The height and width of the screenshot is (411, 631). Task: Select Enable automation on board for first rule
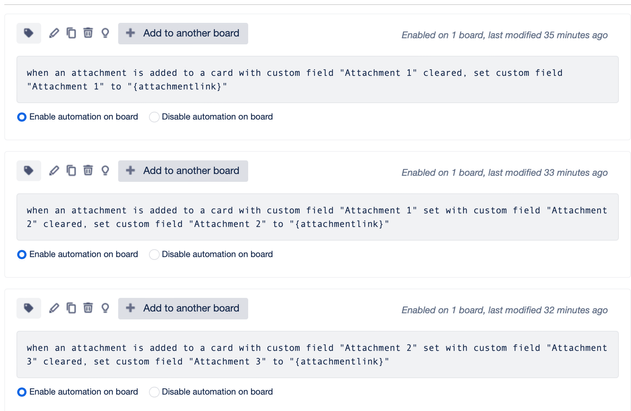(x=22, y=117)
